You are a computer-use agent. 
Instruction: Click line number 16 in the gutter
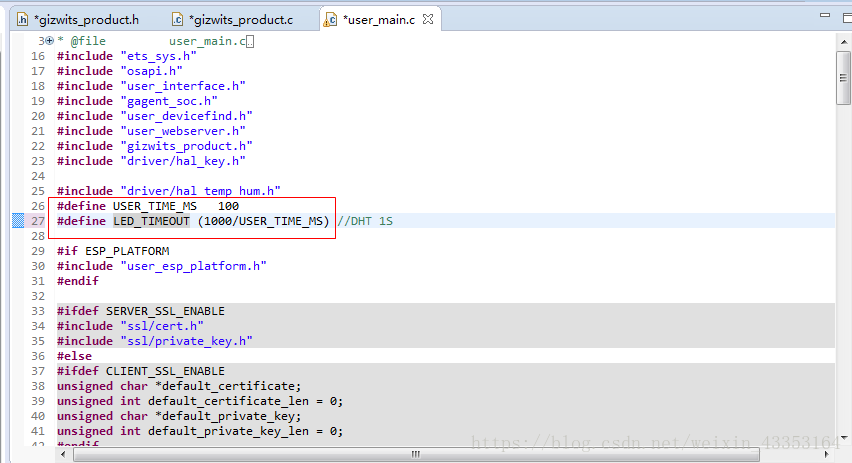[38, 56]
